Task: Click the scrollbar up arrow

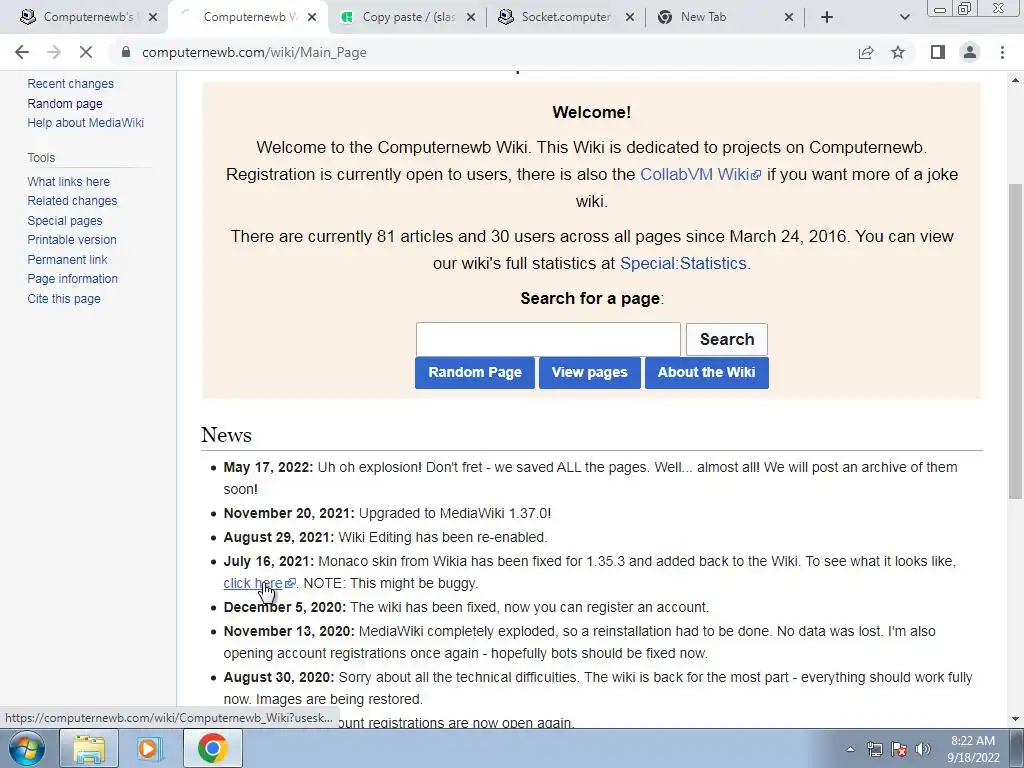Action: [x=1015, y=80]
